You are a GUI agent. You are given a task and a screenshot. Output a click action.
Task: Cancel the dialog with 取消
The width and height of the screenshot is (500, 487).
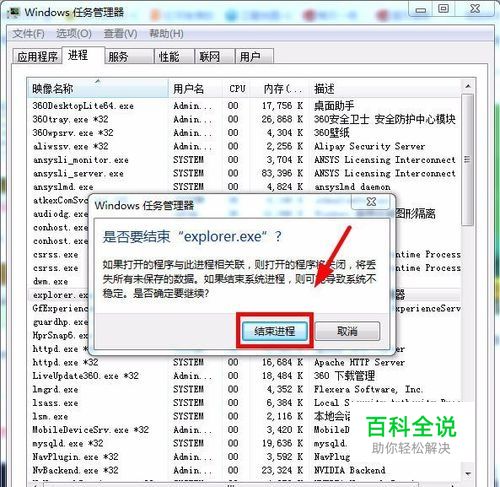tap(347, 331)
